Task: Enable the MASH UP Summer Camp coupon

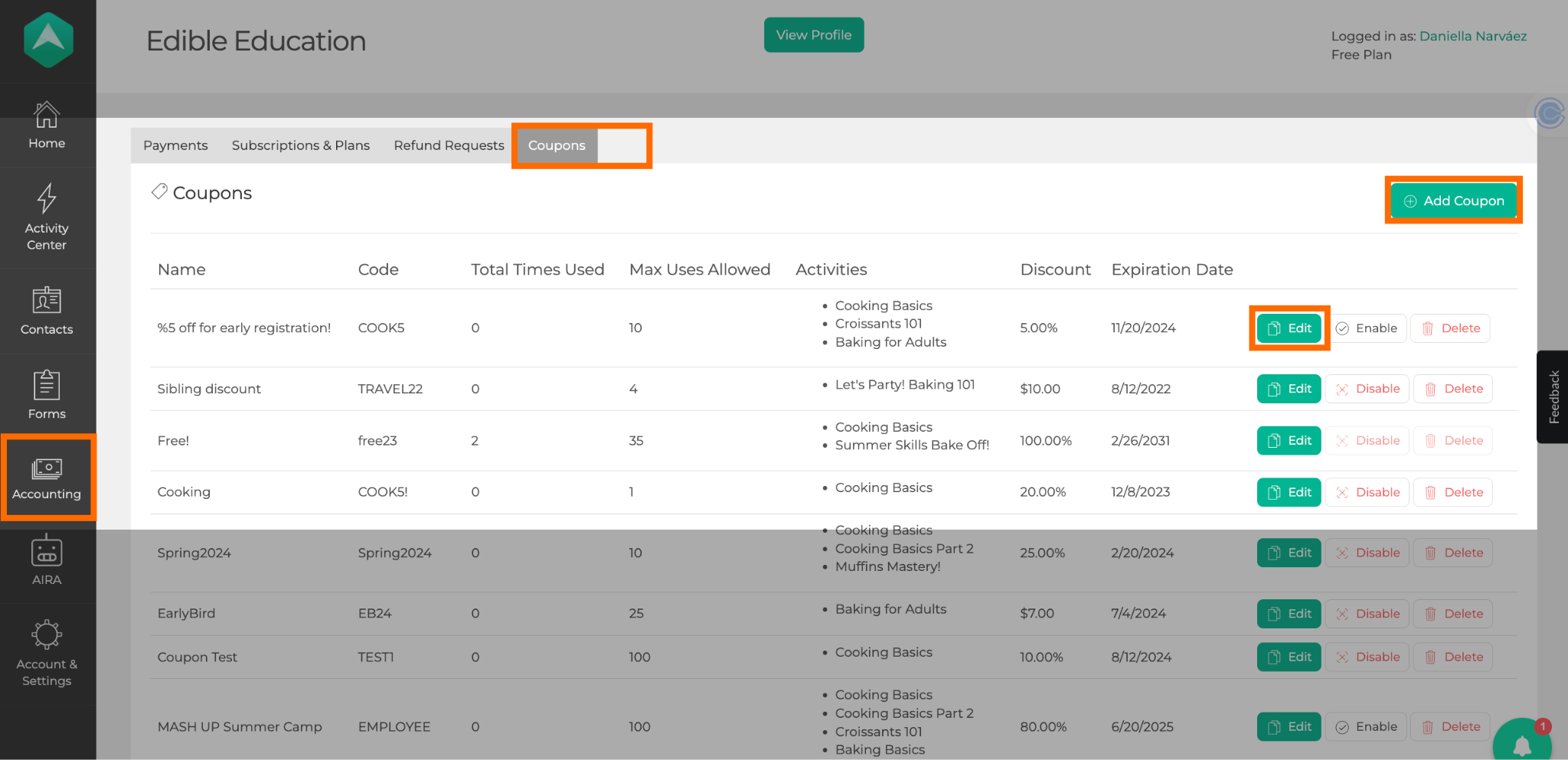Action: [1367, 727]
